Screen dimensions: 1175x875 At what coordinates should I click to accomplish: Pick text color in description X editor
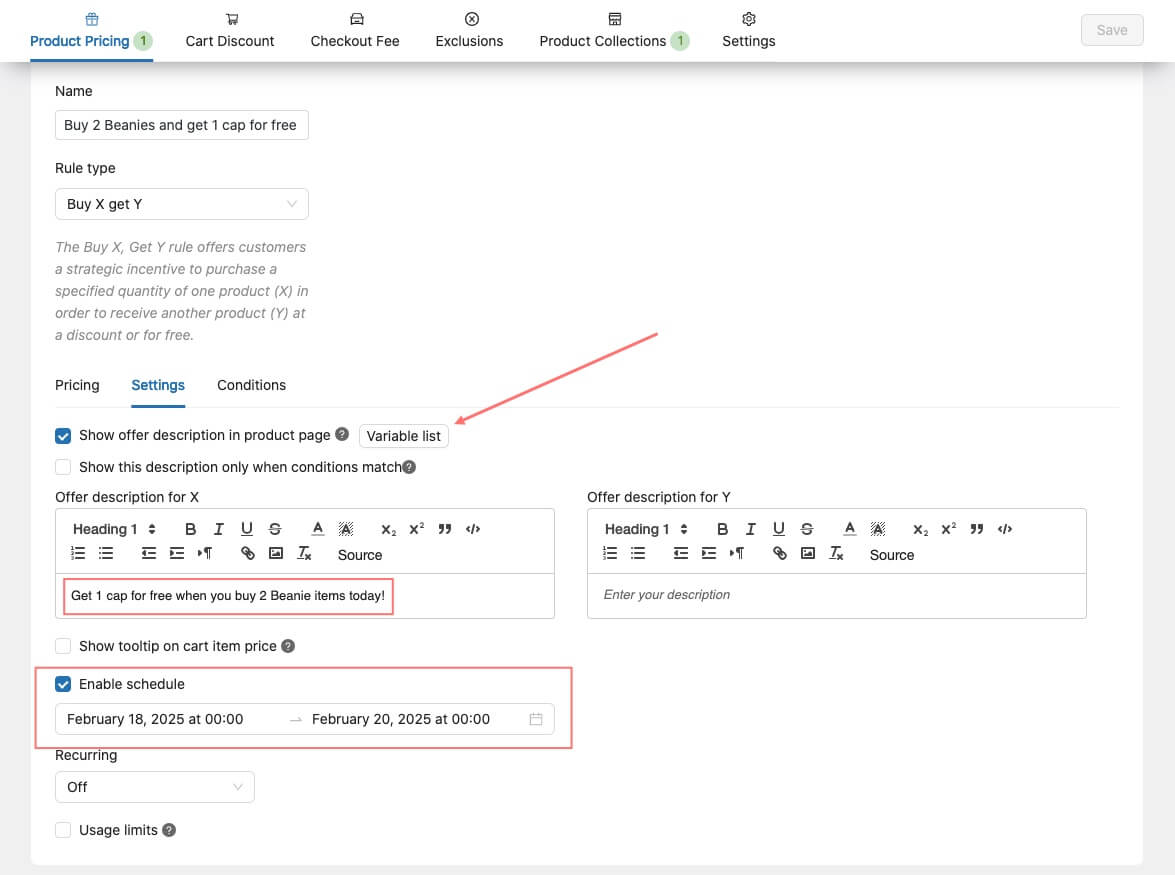pyautogui.click(x=317, y=529)
